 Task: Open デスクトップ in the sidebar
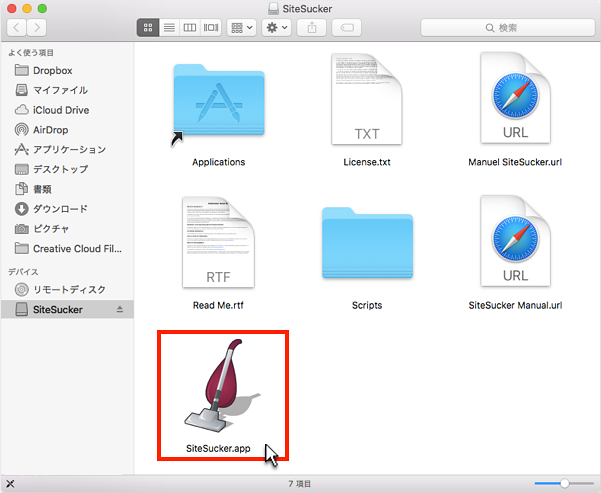point(67,169)
